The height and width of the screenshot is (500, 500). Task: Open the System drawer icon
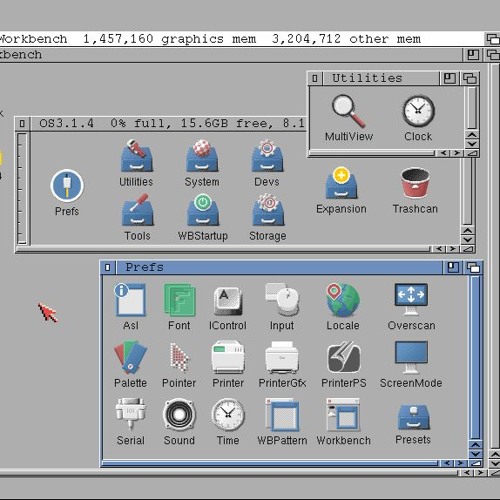[x=202, y=155]
